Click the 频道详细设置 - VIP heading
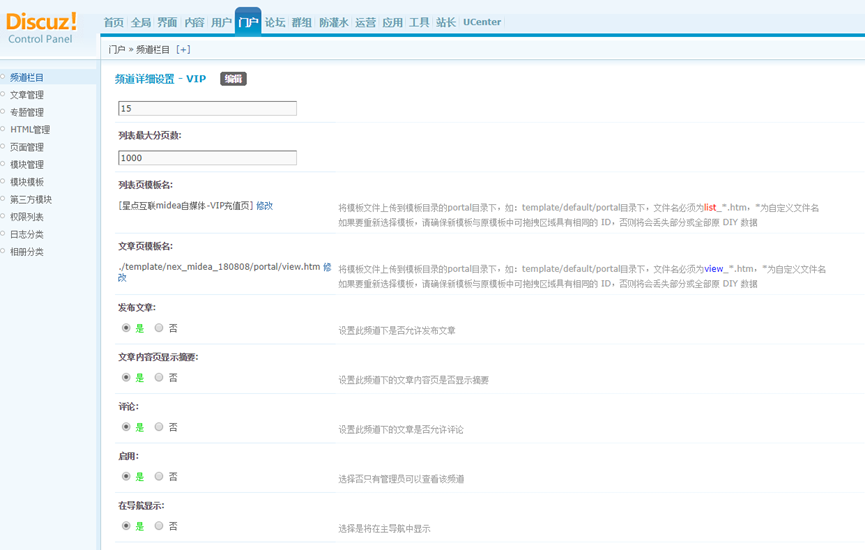 [161, 79]
